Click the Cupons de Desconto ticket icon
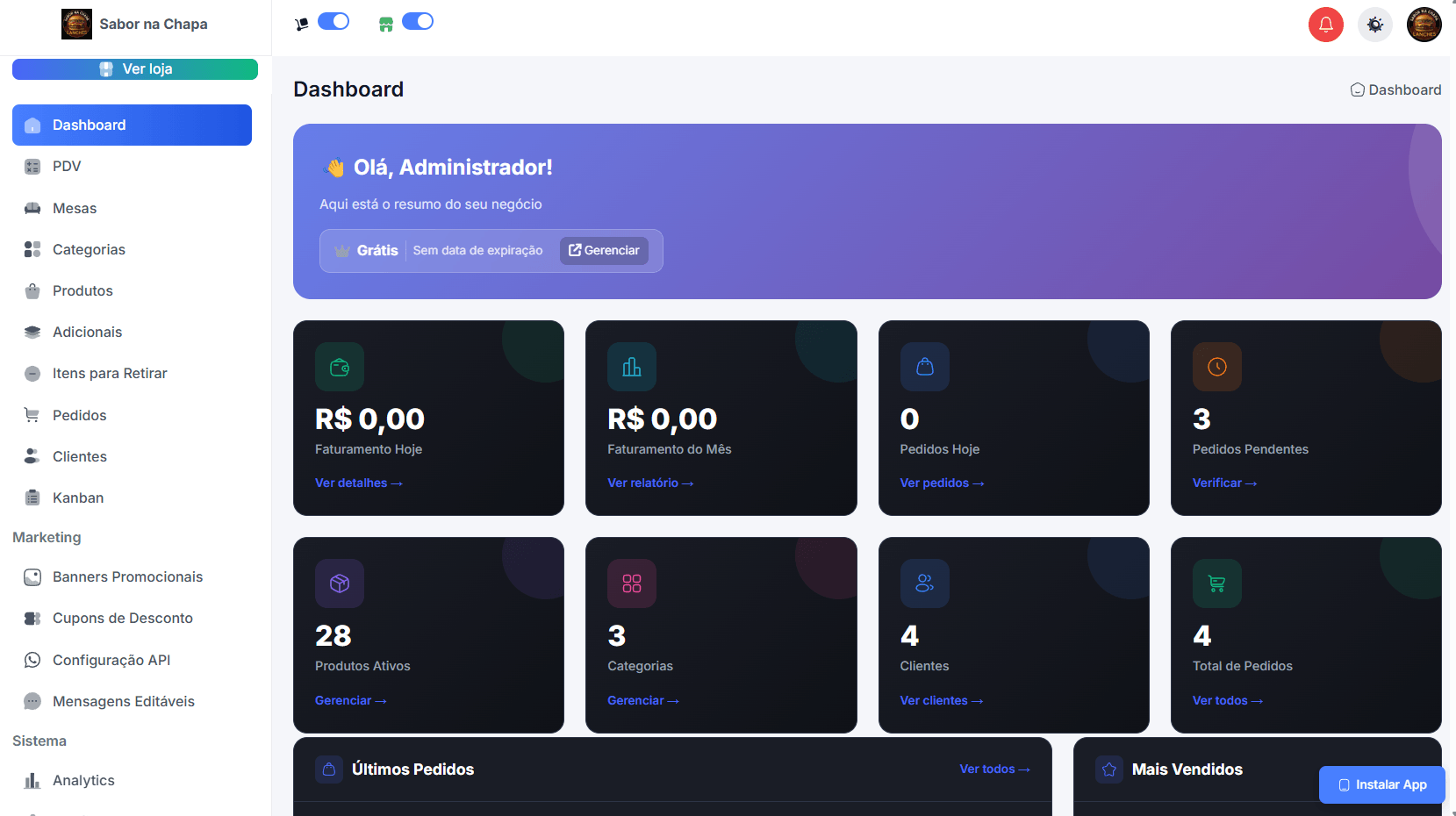 click(x=32, y=619)
